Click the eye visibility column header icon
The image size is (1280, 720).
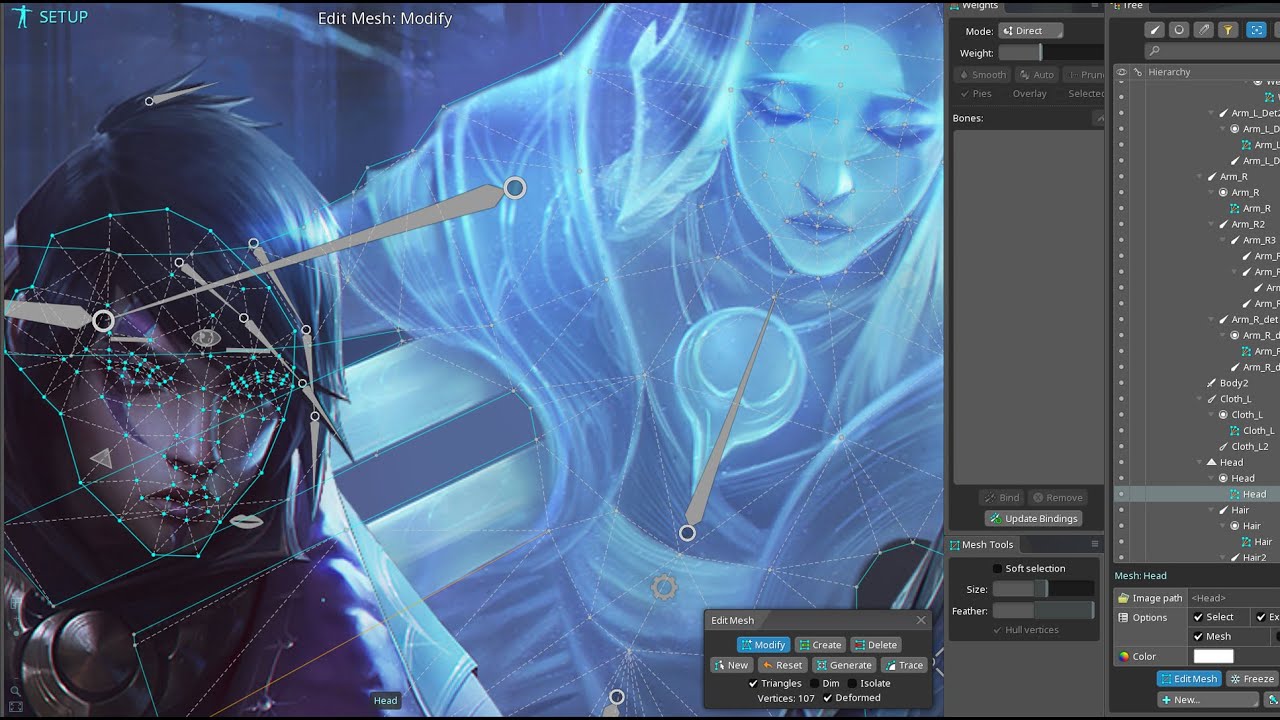(1122, 72)
